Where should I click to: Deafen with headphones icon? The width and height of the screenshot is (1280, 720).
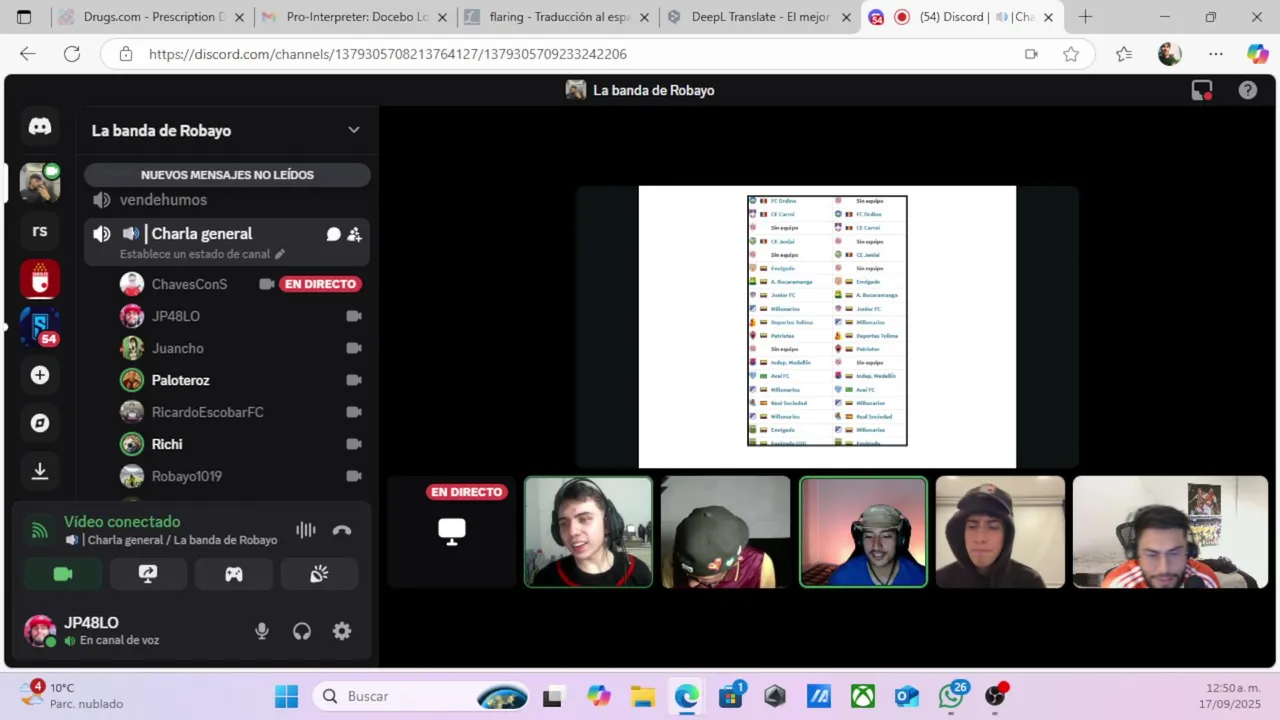click(x=302, y=631)
